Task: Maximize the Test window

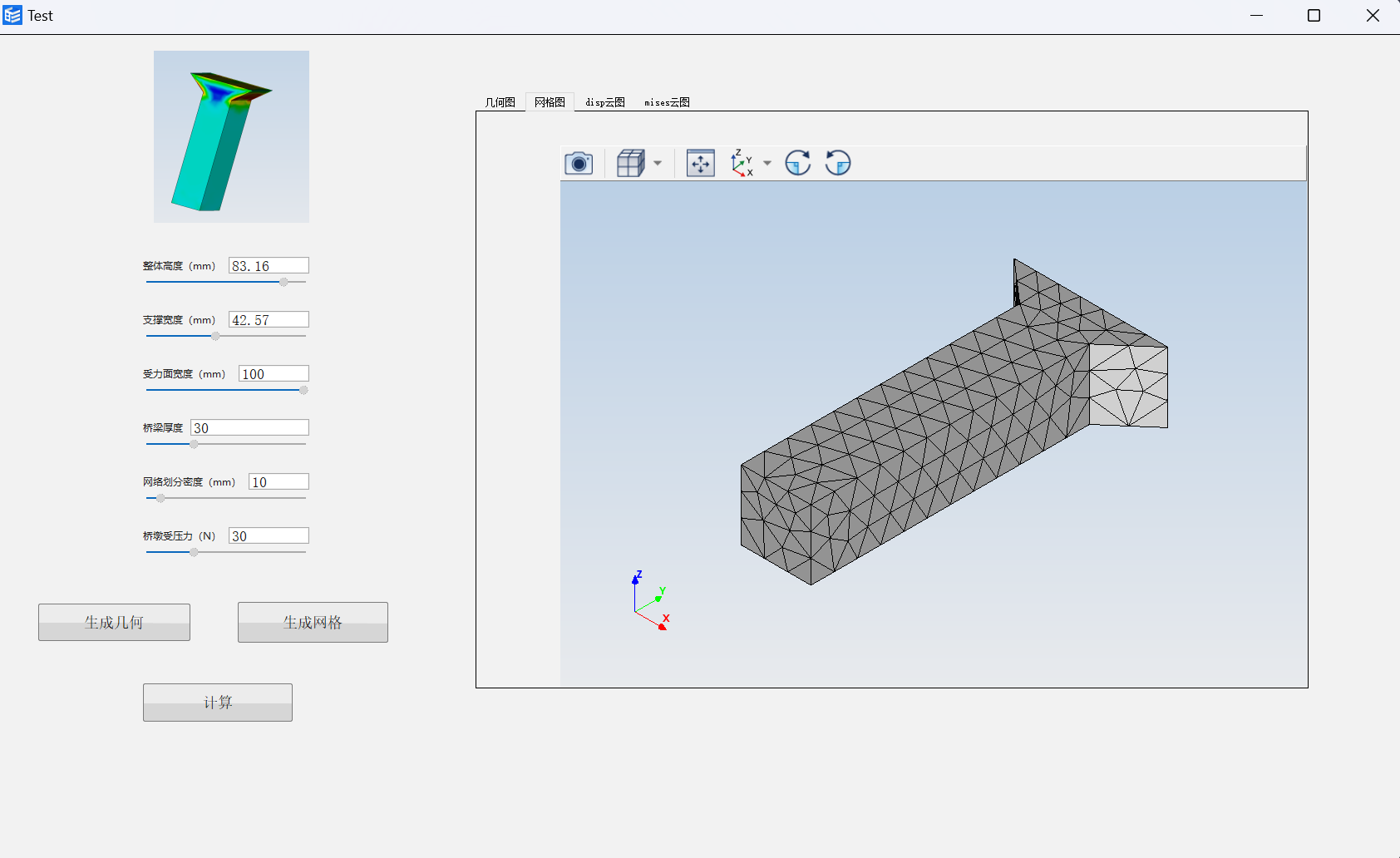Action: point(1314,16)
